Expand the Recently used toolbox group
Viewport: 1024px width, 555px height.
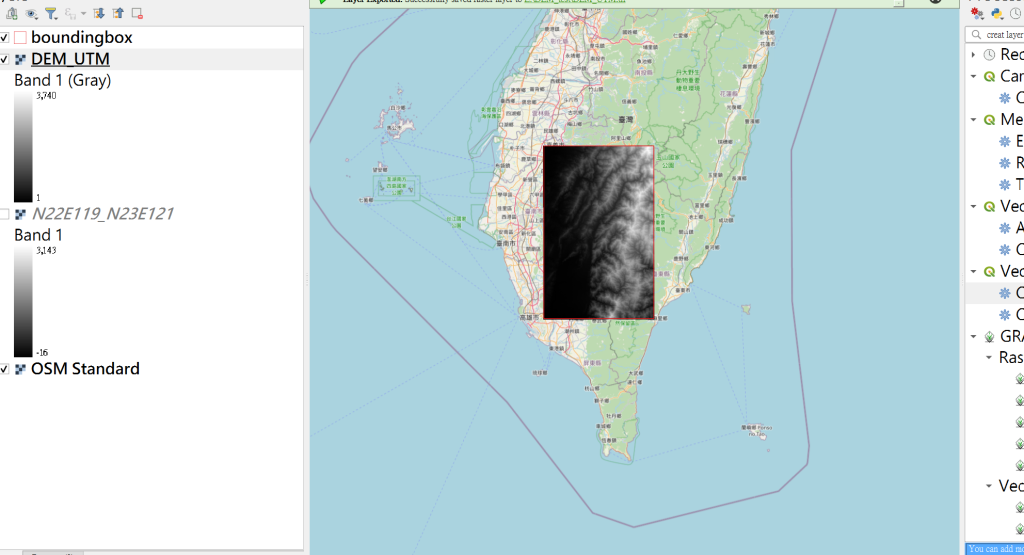coord(973,55)
